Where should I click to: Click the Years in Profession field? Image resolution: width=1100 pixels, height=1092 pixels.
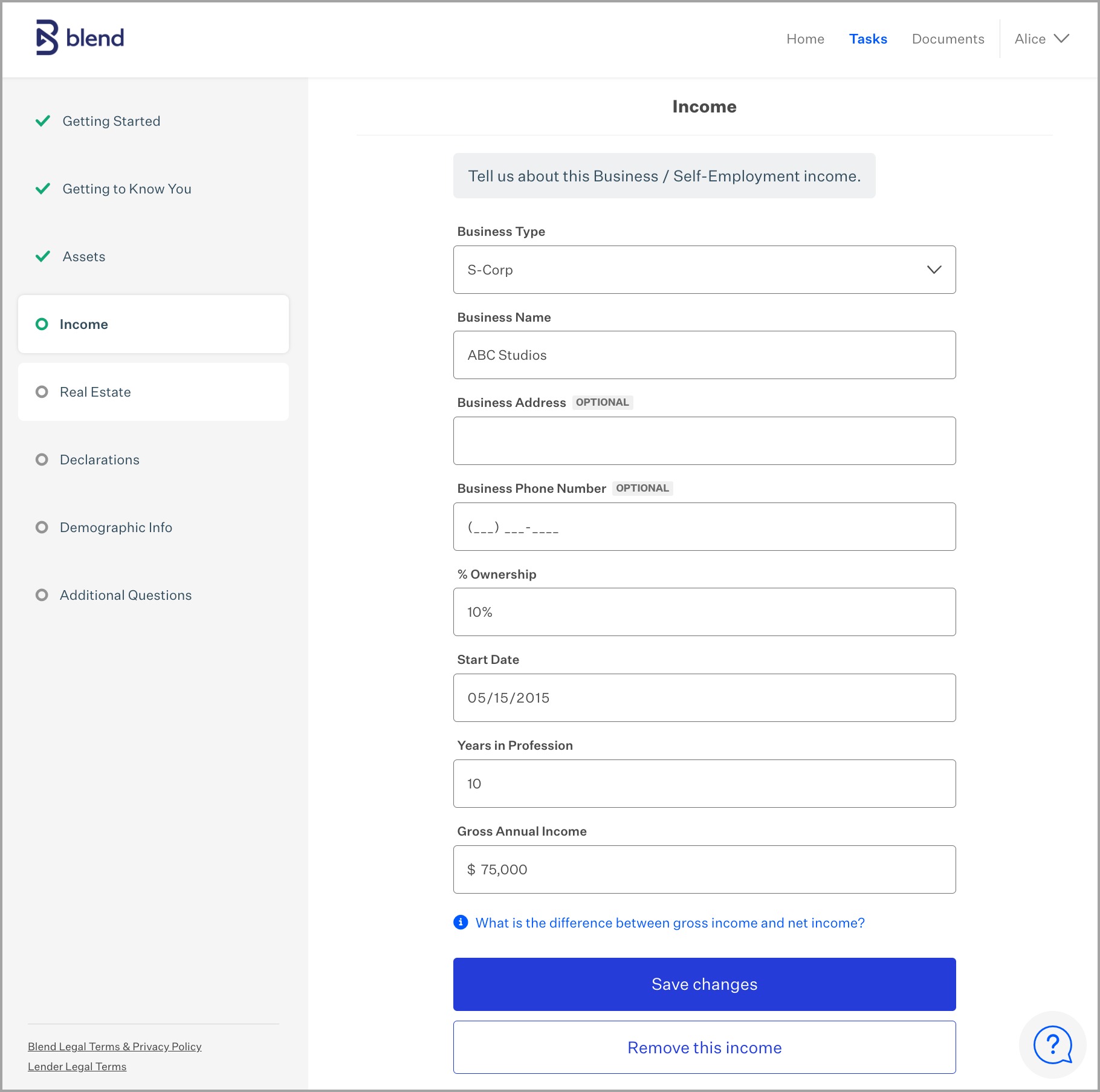pos(704,784)
